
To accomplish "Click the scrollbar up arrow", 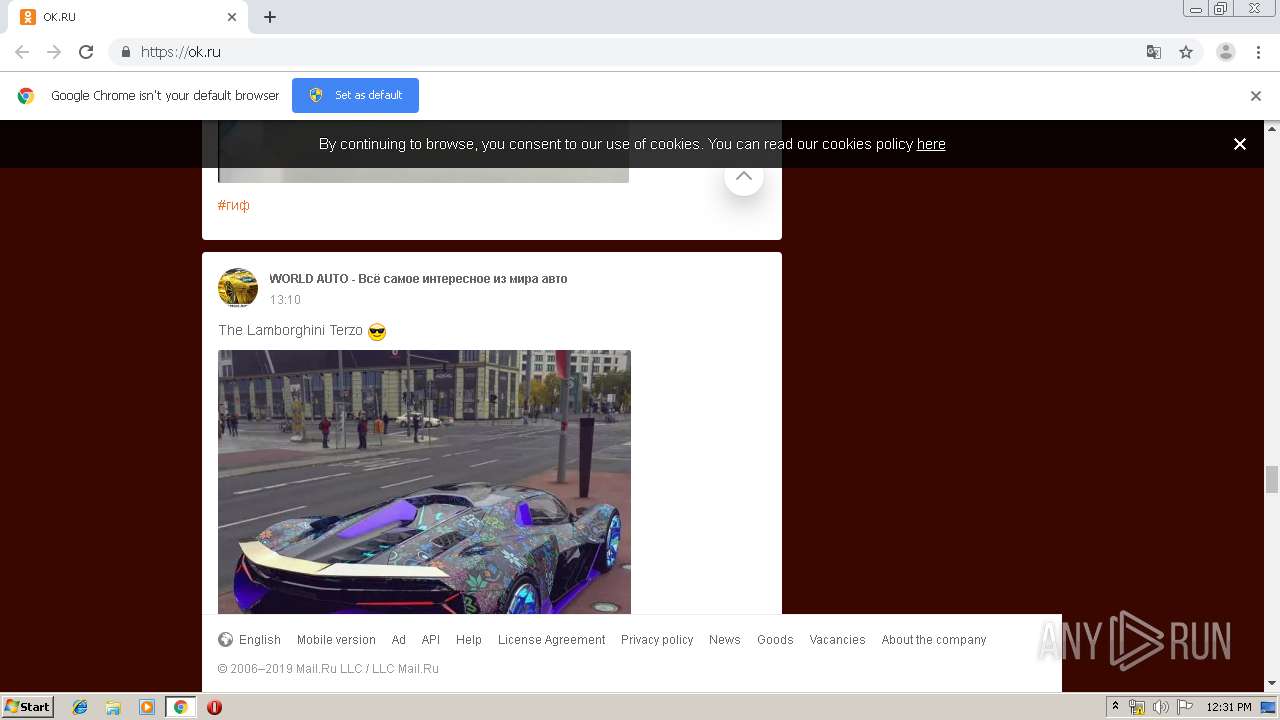I will click(x=1272, y=128).
